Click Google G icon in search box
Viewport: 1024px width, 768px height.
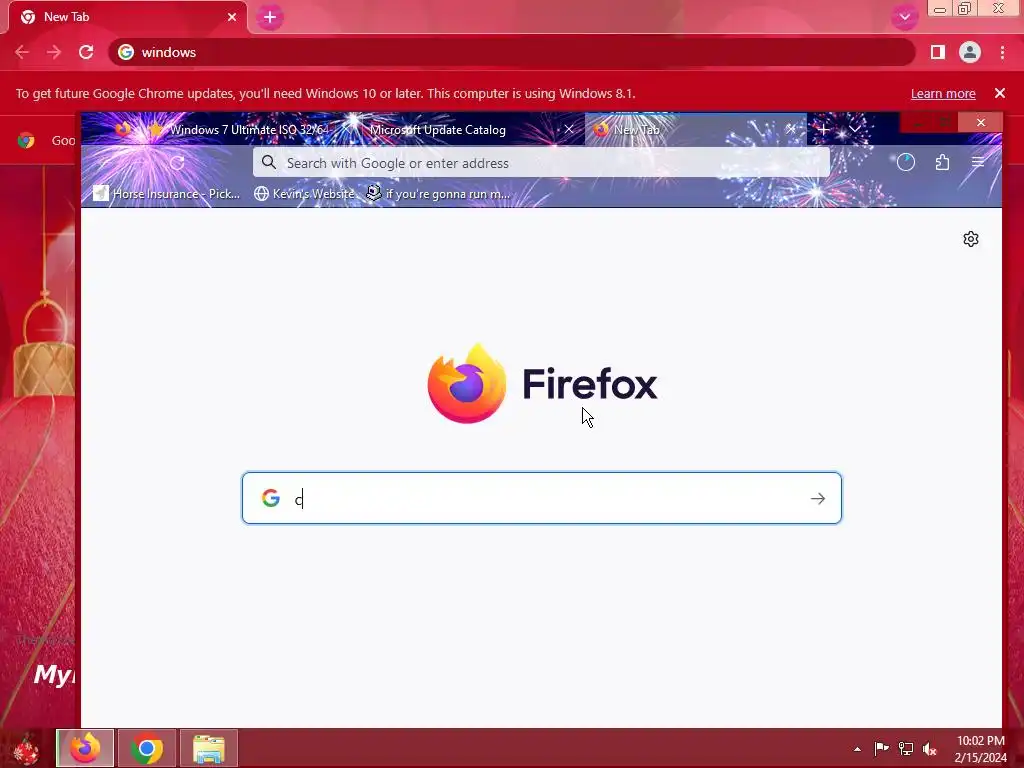tap(271, 498)
